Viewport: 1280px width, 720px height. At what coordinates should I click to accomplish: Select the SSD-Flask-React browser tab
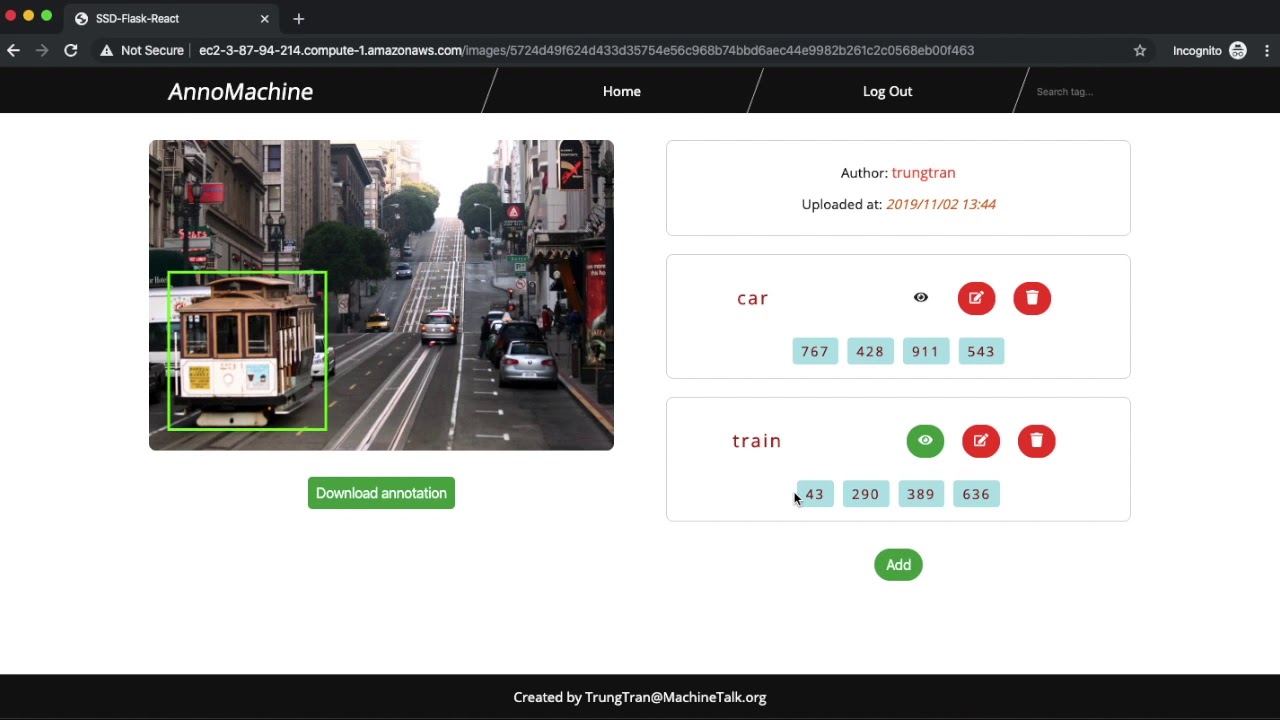pos(172,18)
